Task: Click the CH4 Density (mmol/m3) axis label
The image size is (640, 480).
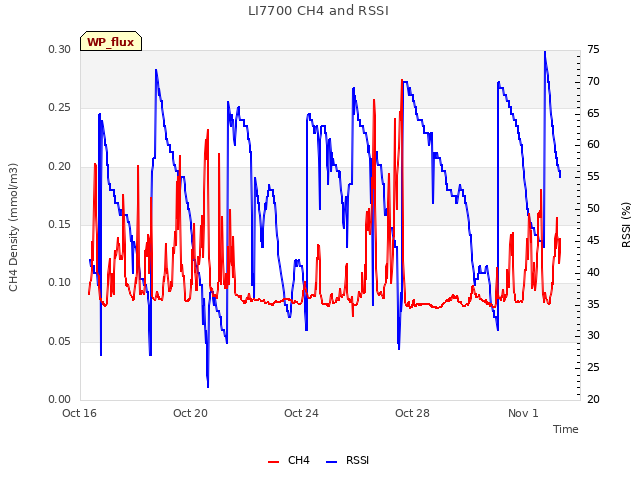Action: (13, 227)
